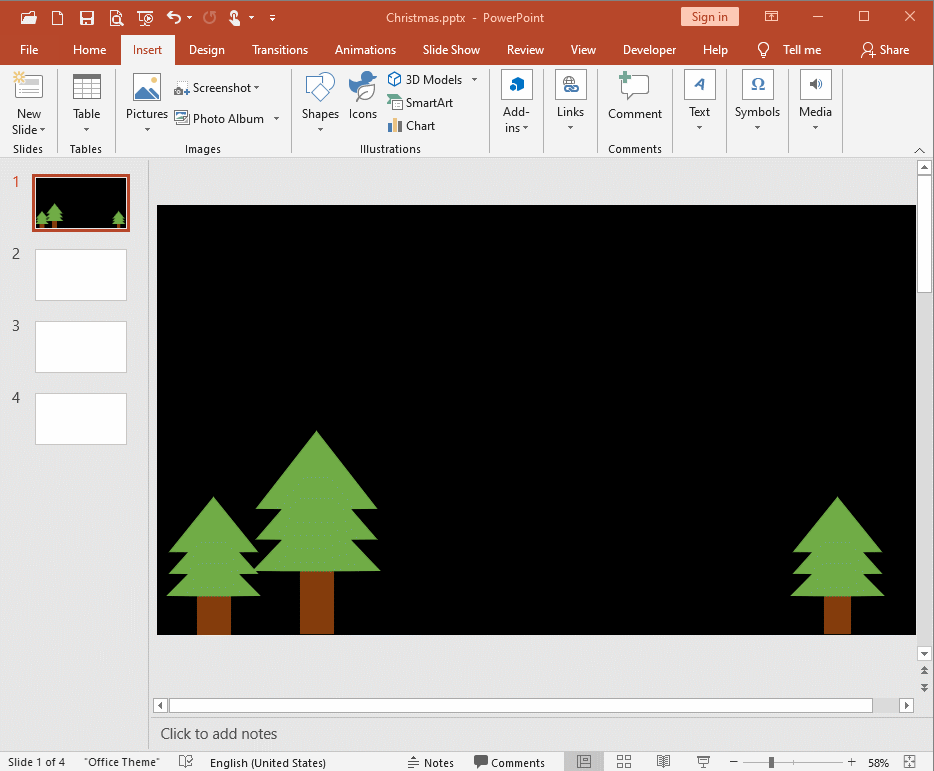The image size is (934, 771).
Task: Open Customize Quick Access Toolbar dropdown
Action: pyautogui.click(x=272, y=18)
